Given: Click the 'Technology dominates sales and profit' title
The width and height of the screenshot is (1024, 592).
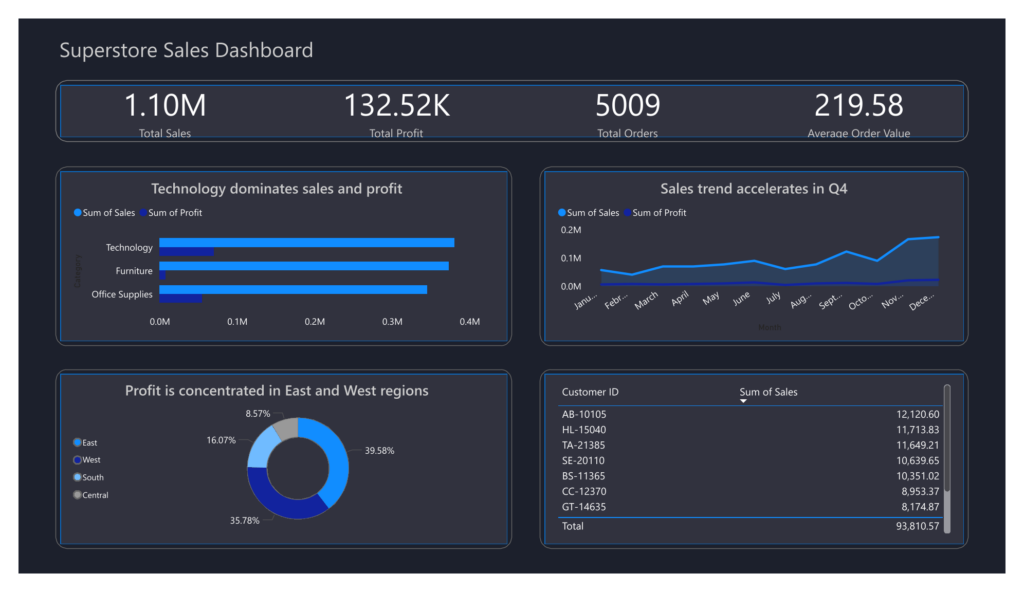Looking at the screenshot, I should coord(277,189).
